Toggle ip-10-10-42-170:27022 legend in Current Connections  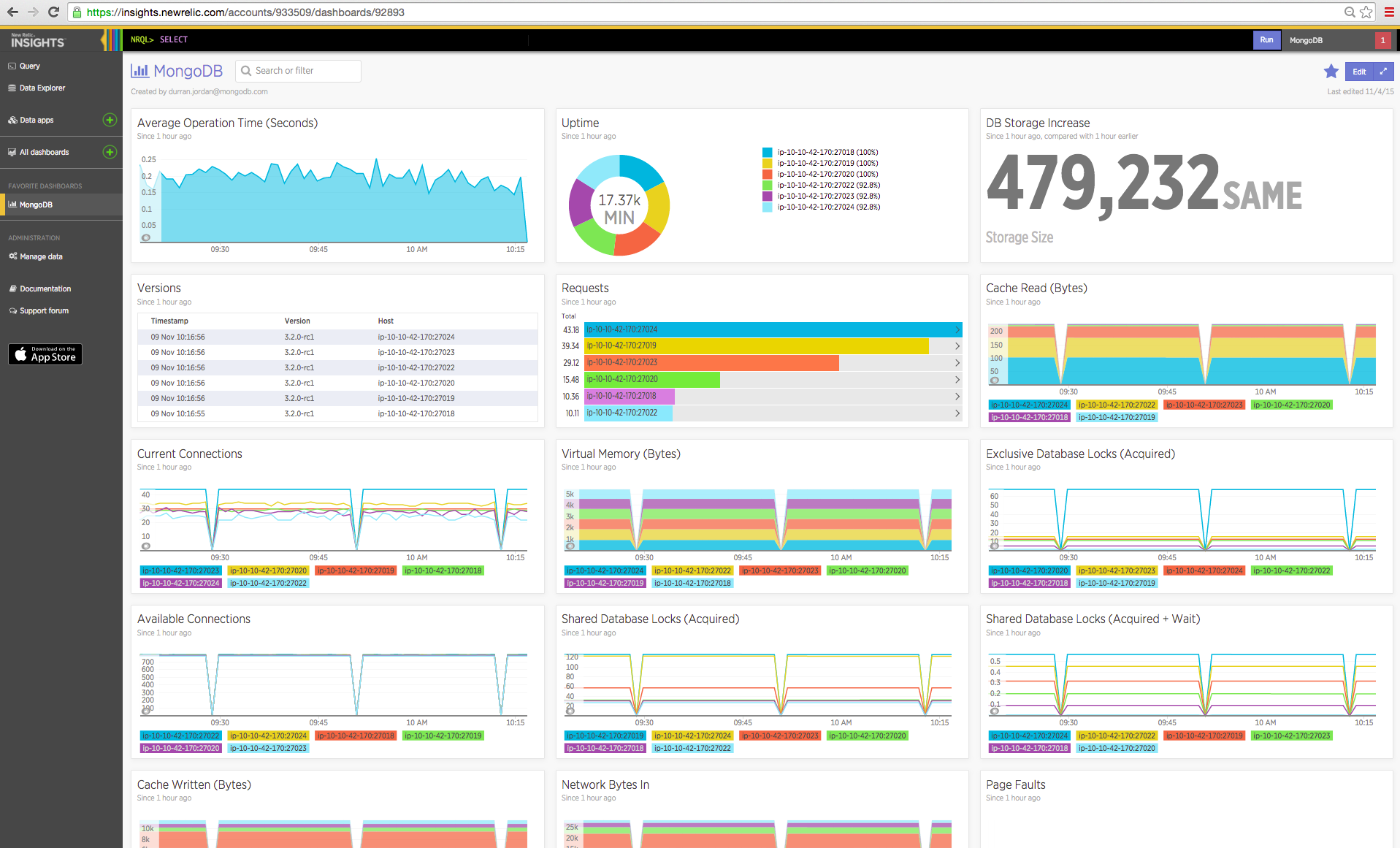(269, 583)
